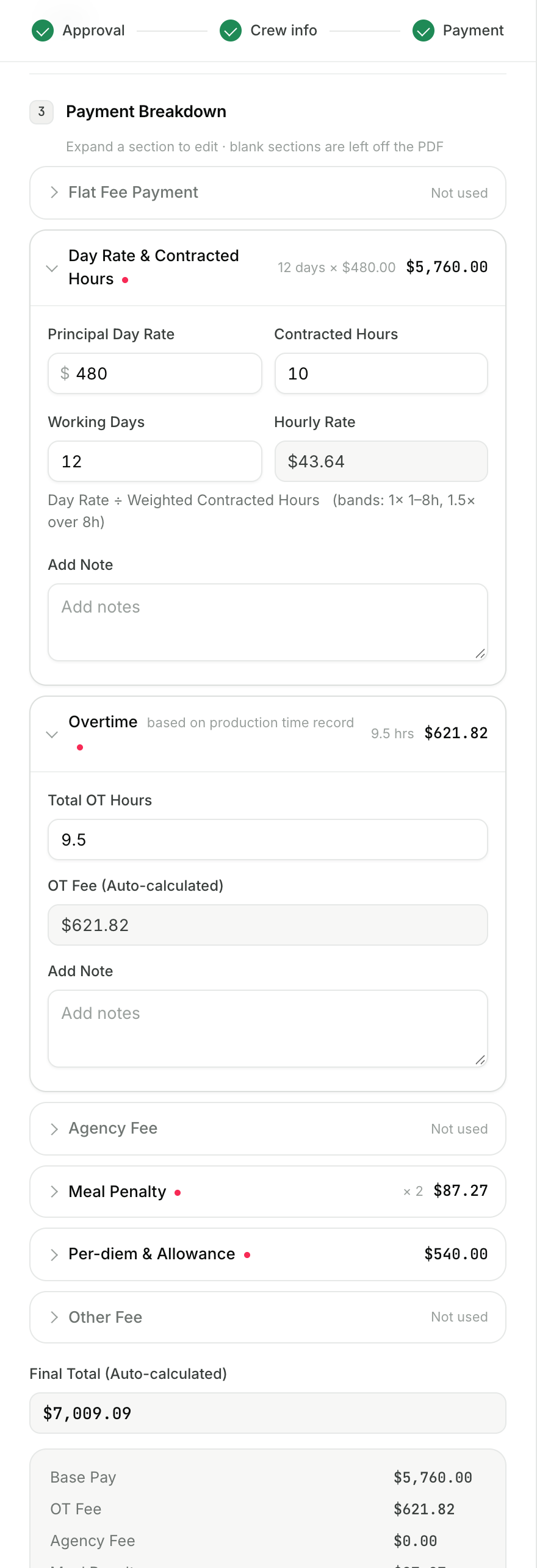537x1568 pixels.
Task: Click 'Not used' on the Other Fee row
Action: coord(460,1317)
